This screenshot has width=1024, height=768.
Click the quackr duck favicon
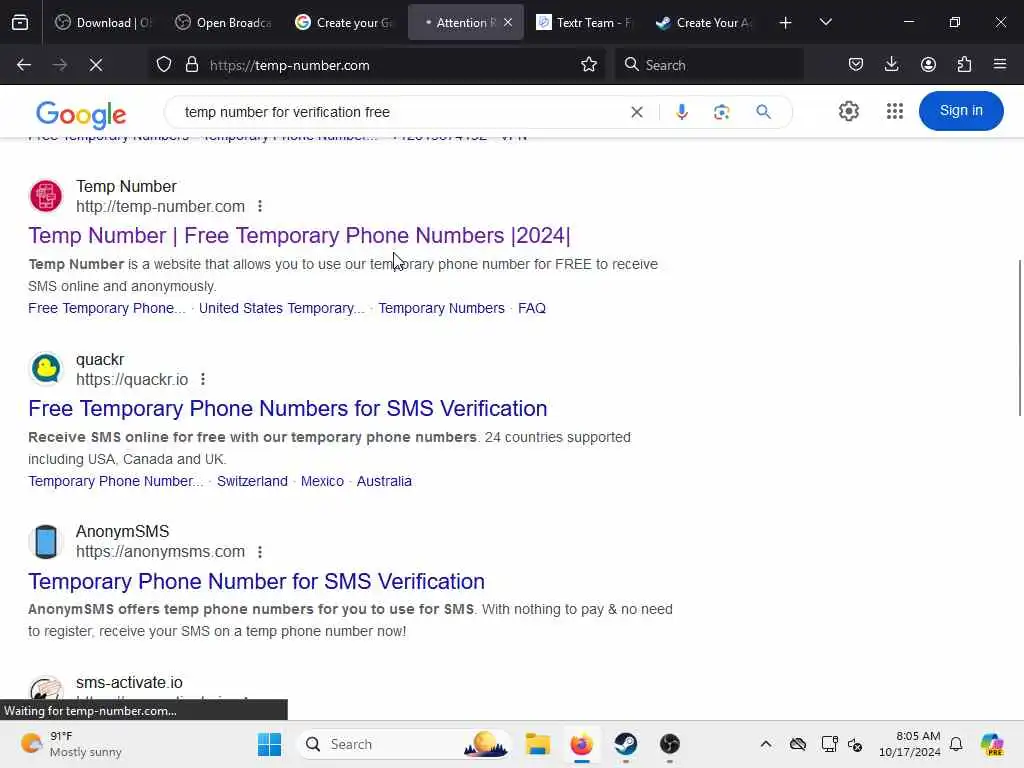pyautogui.click(x=46, y=369)
